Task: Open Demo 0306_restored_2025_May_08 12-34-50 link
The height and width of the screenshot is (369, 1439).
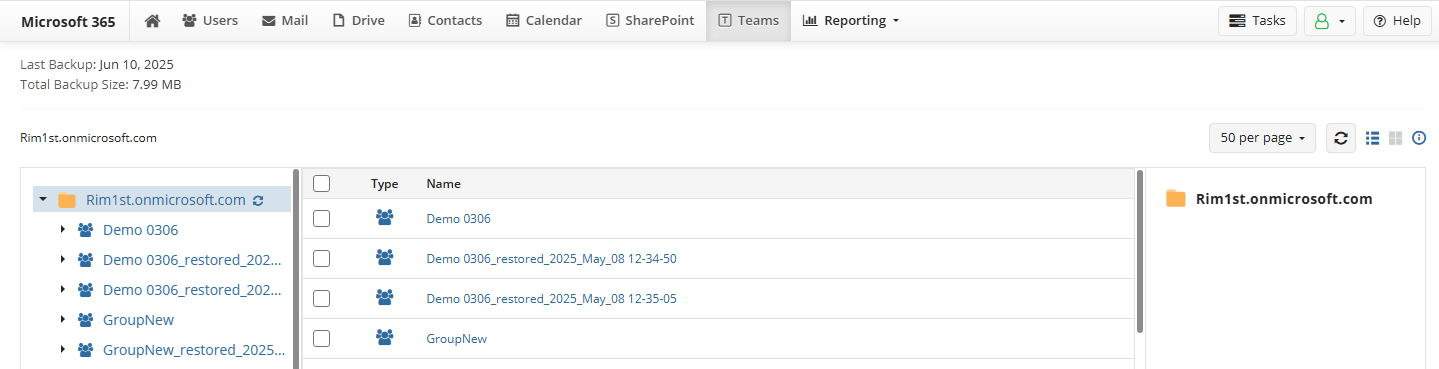Action: pyautogui.click(x=551, y=258)
